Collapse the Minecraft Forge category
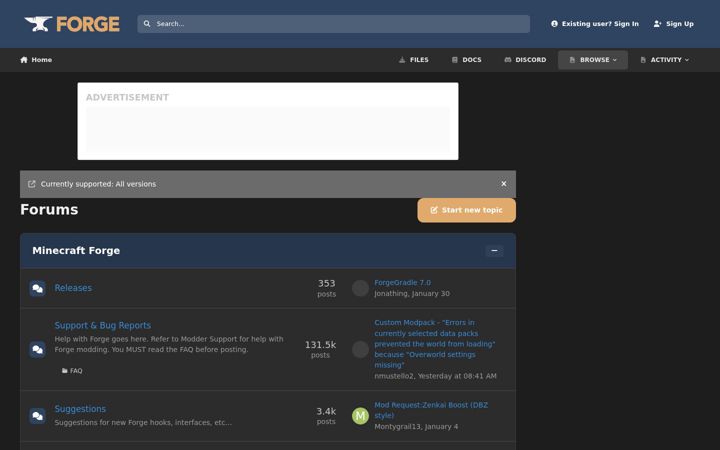 tap(494, 251)
